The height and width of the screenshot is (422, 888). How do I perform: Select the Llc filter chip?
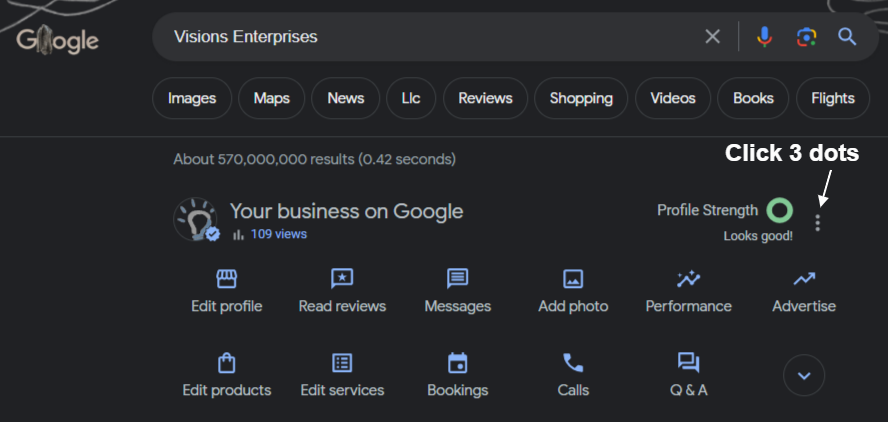point(411,98)
